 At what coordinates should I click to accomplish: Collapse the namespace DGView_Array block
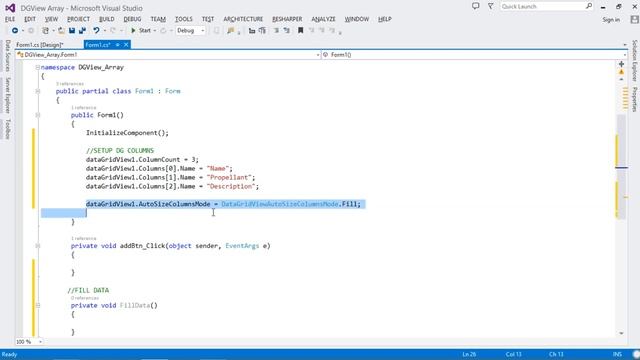(38, 67)
